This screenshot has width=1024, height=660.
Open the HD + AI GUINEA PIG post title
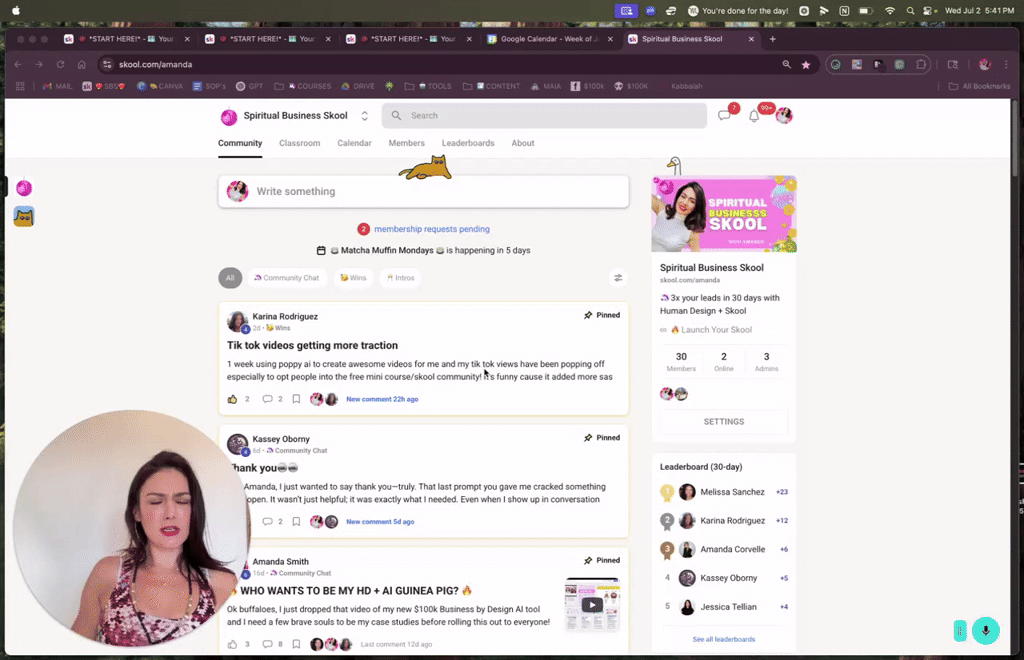(349, 591)
